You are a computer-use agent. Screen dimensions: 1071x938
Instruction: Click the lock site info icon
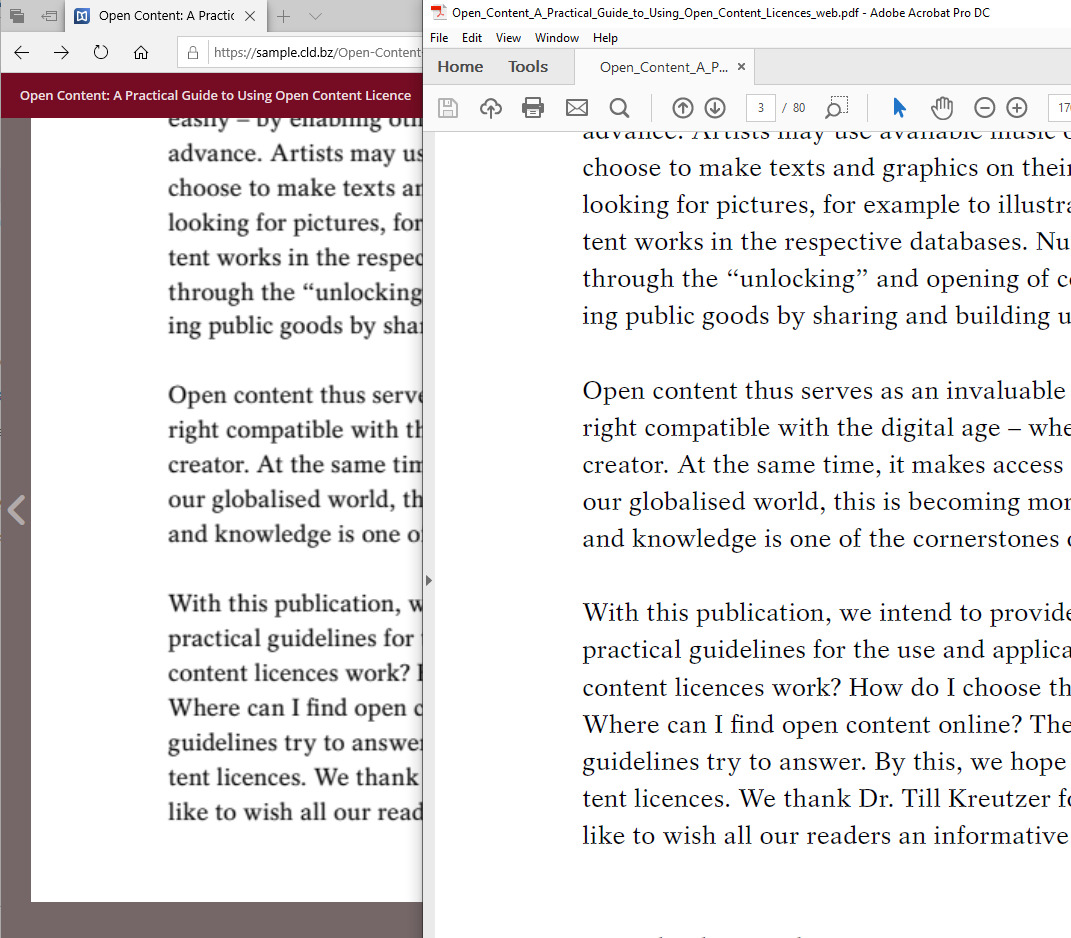click(193, 53)
